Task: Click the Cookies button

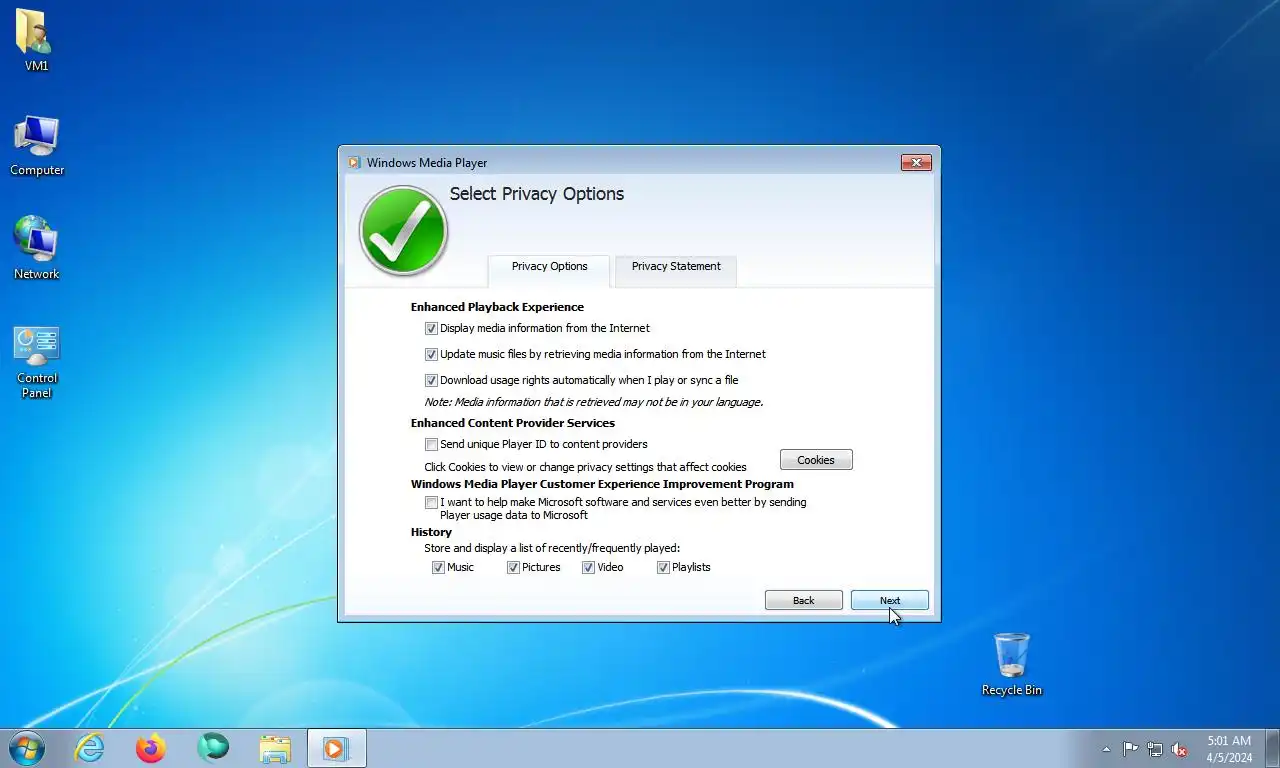Action: pyautogui.click(x=816, y=460)
